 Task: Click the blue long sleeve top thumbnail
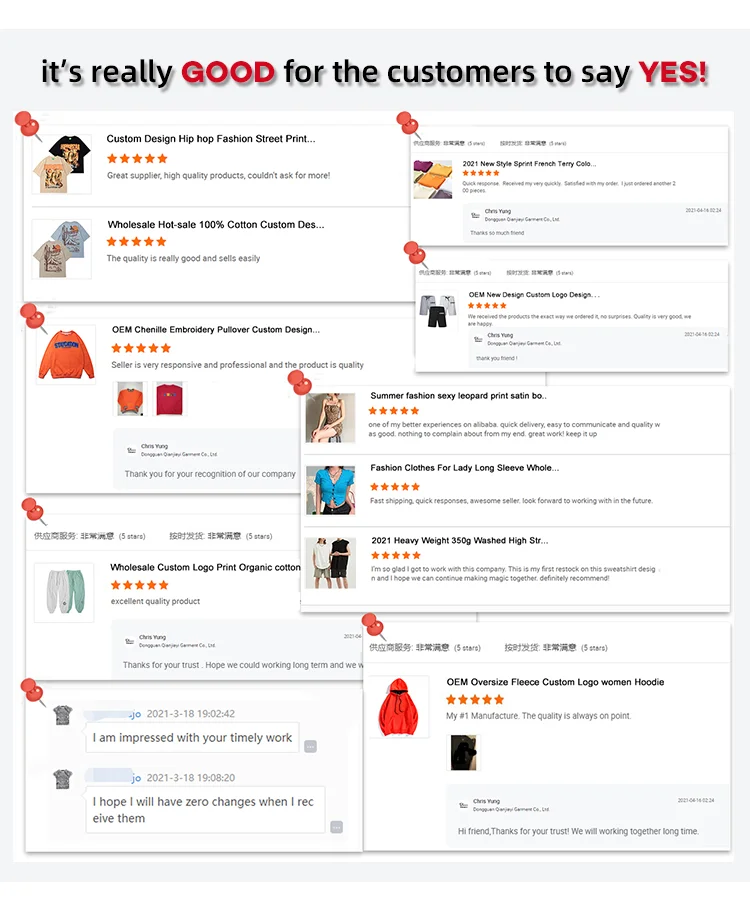(330, 490)
